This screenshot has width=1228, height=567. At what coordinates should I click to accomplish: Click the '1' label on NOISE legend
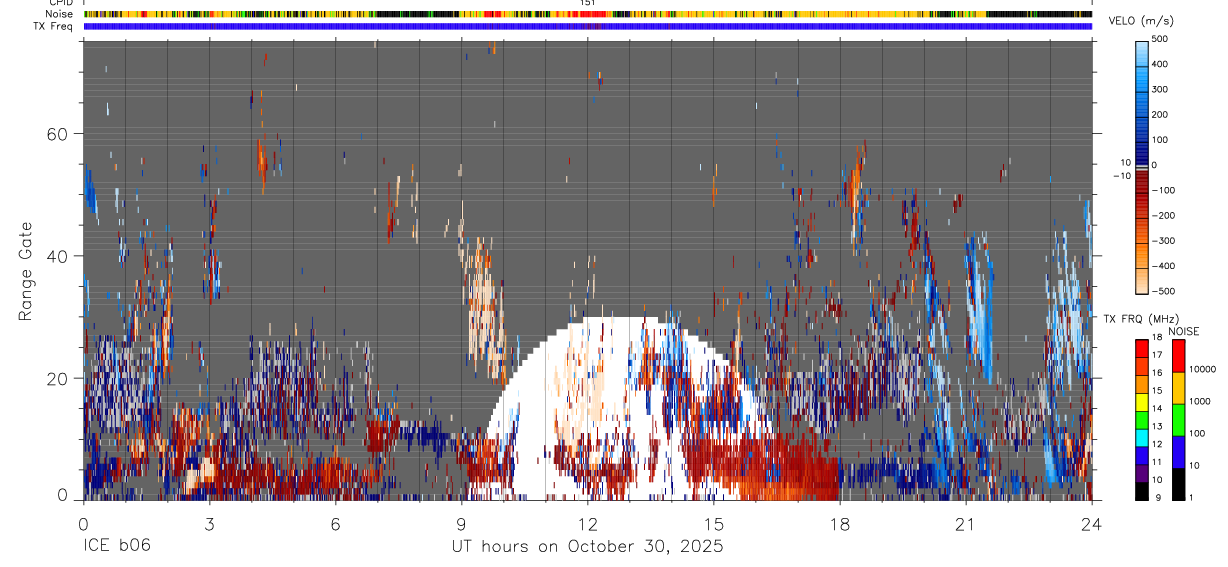(1193, 498)
